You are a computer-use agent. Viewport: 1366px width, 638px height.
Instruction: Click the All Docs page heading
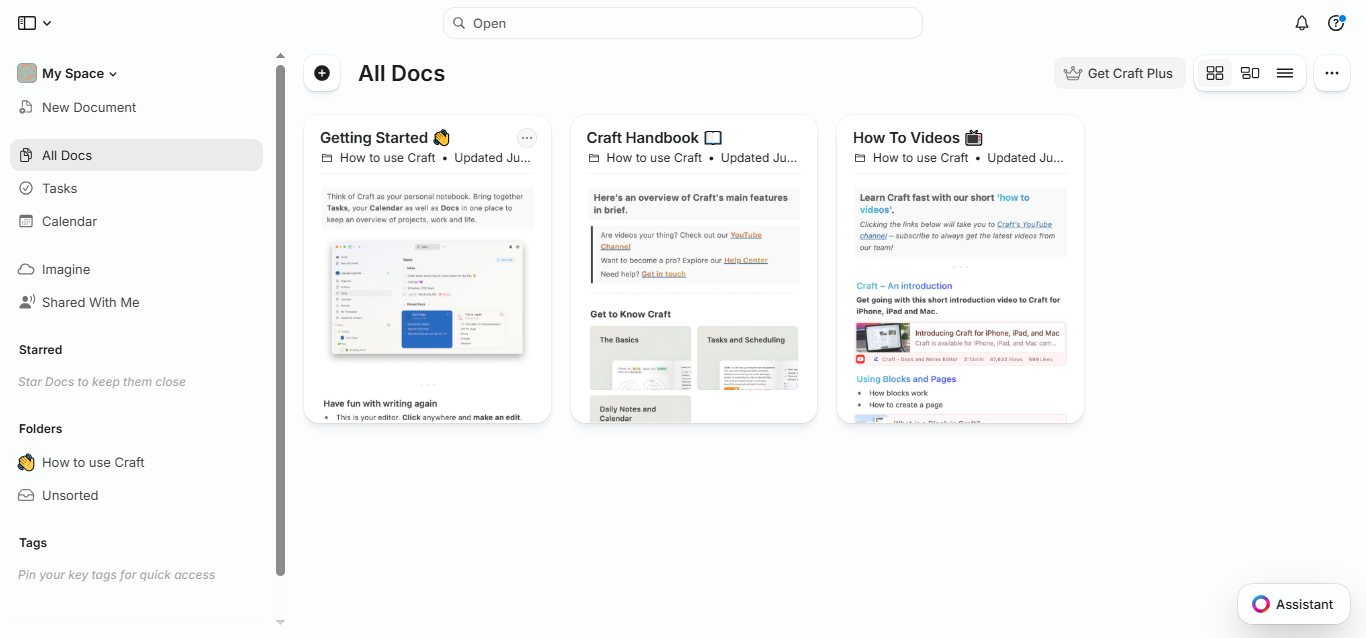pos(401,73)
